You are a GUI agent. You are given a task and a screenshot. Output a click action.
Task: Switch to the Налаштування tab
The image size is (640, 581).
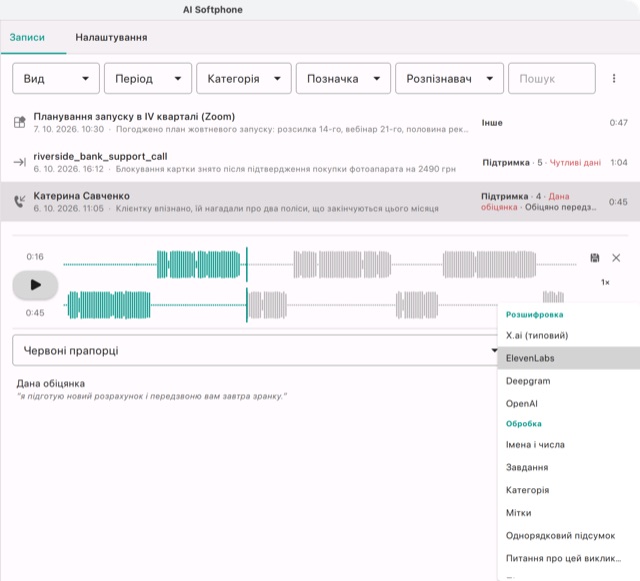111,37
